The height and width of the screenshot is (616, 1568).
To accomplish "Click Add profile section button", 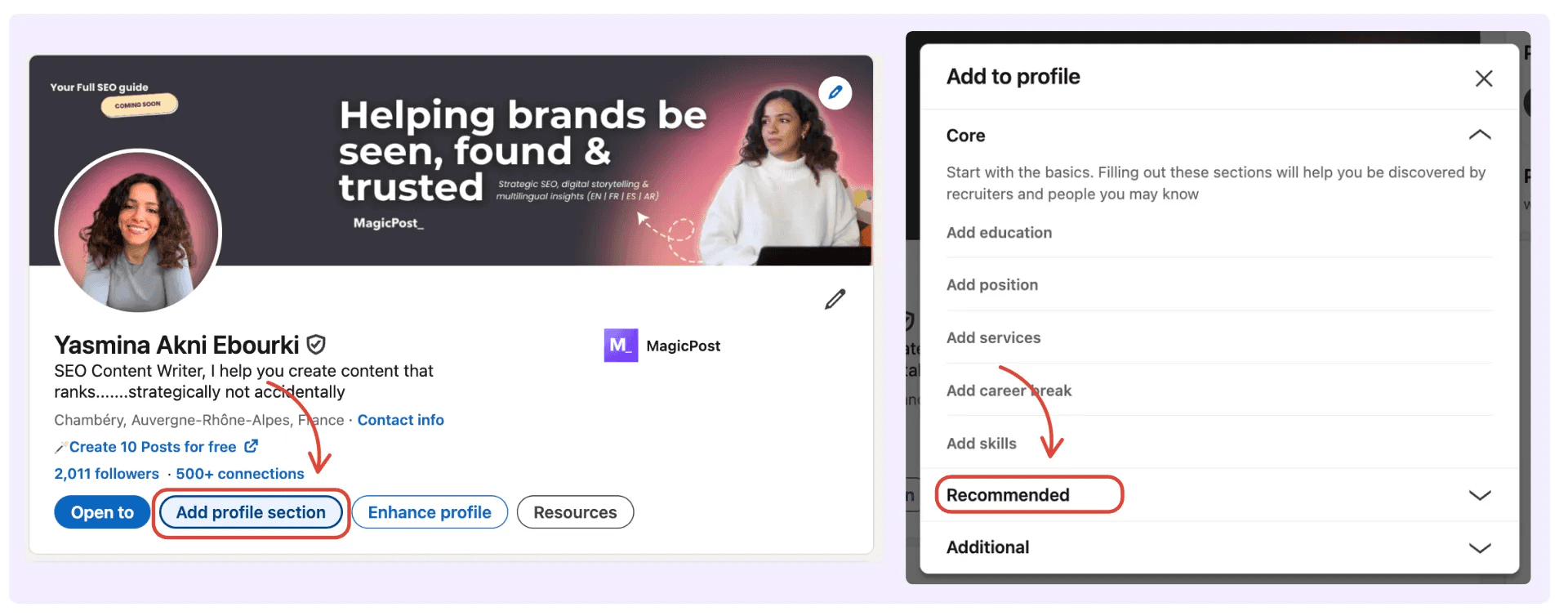I will [251, 512].
